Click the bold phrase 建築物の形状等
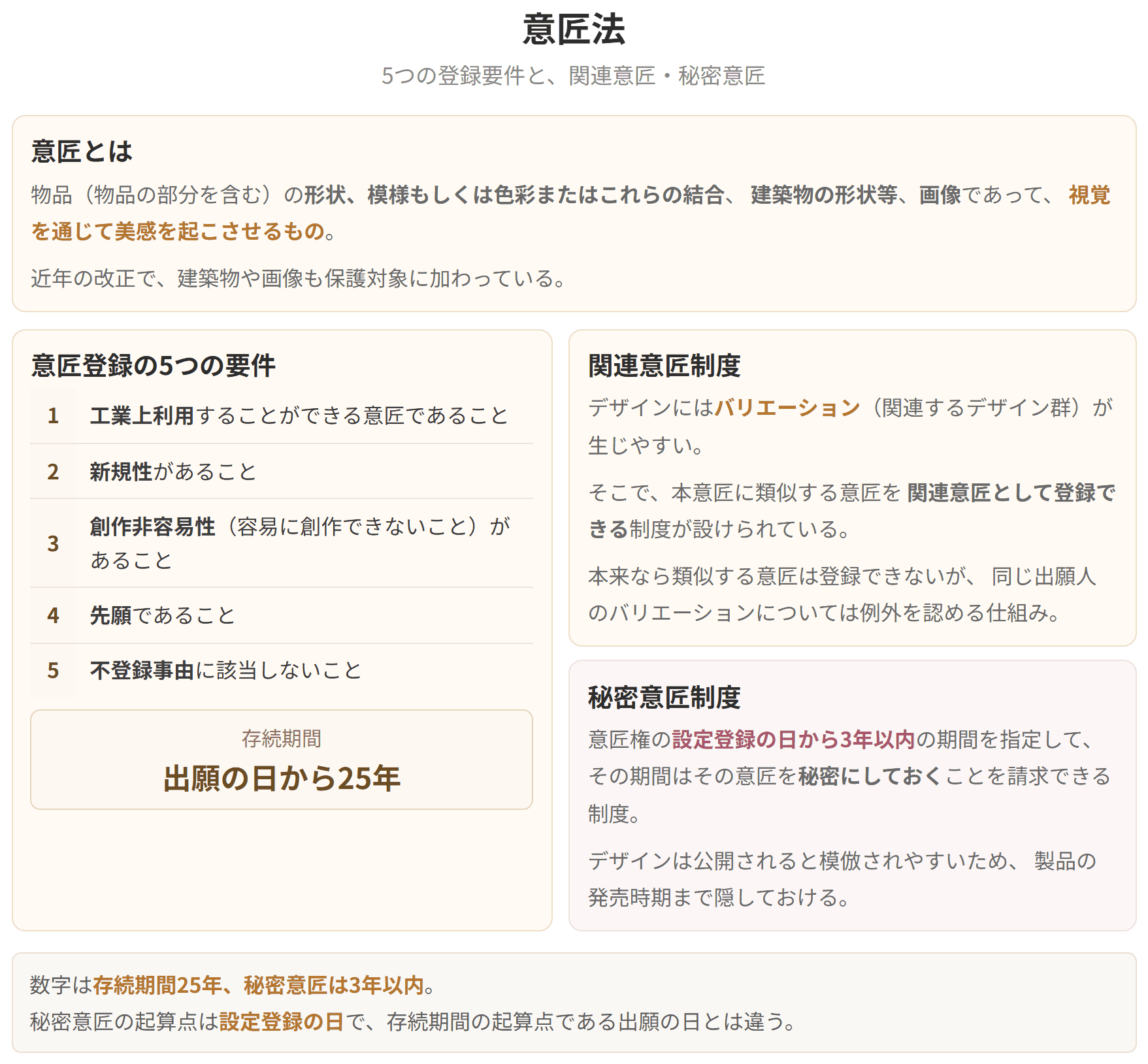1148x1064 pixels. tap(824, 195)
